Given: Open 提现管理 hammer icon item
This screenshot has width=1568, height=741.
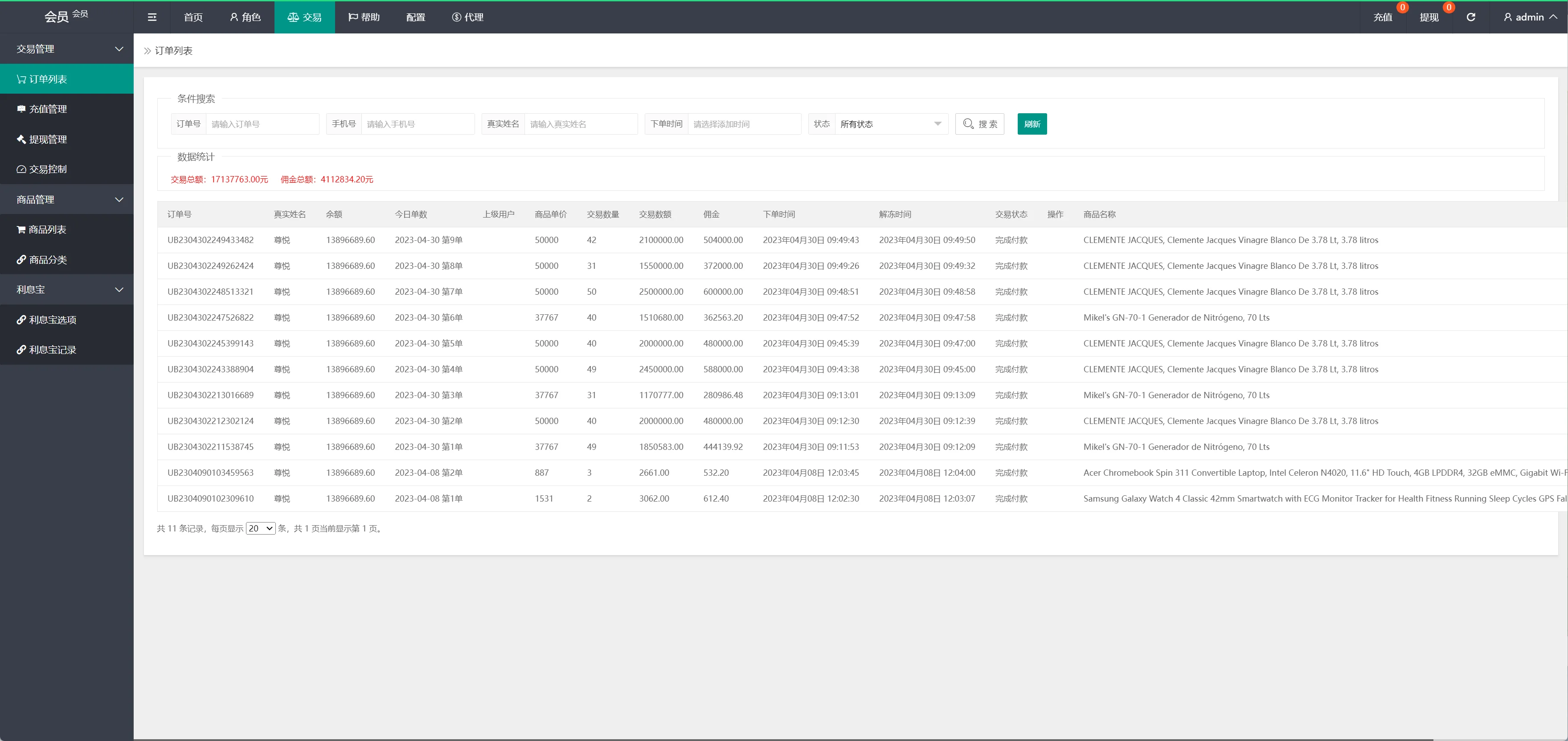Looking at the screenshot, I should [x=48, y=140].
